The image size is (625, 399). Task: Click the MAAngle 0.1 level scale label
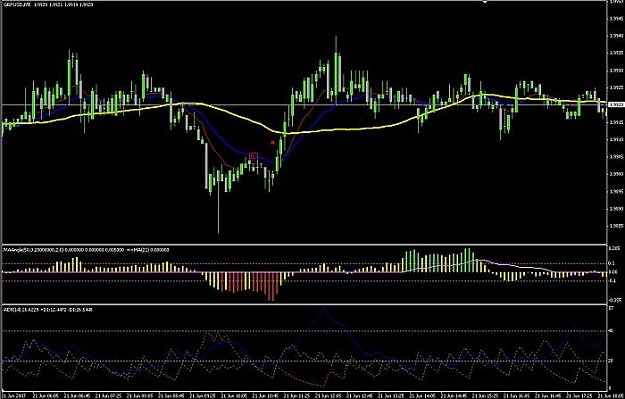pyautogui.click(x=611, y=263)
